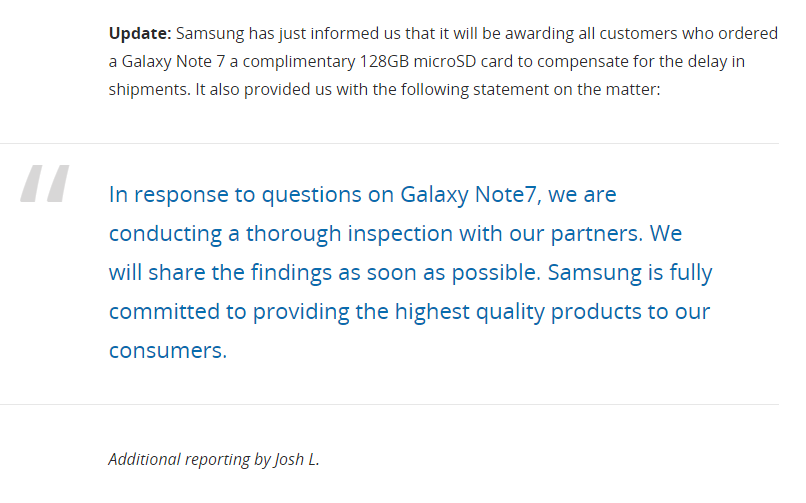Click "Samsung" after the Update label
806x503 pixels.
pyautogui.click(x=206, y=33)
